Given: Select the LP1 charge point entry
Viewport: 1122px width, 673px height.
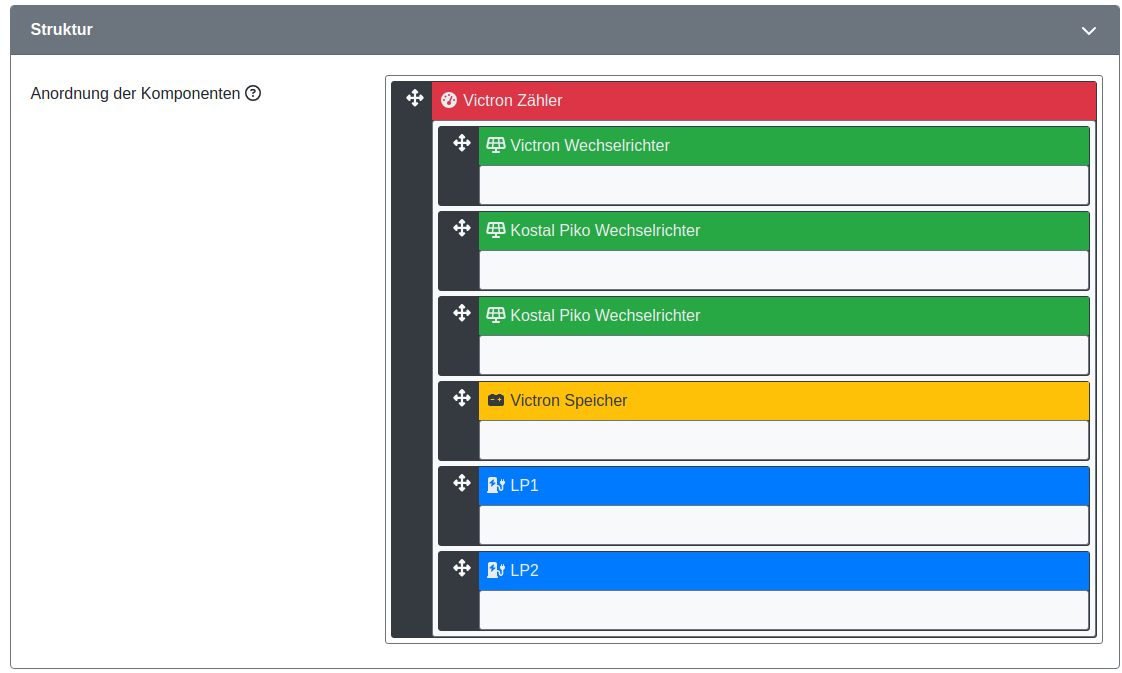Looking at the screenshot, I should tap(784, 486).
